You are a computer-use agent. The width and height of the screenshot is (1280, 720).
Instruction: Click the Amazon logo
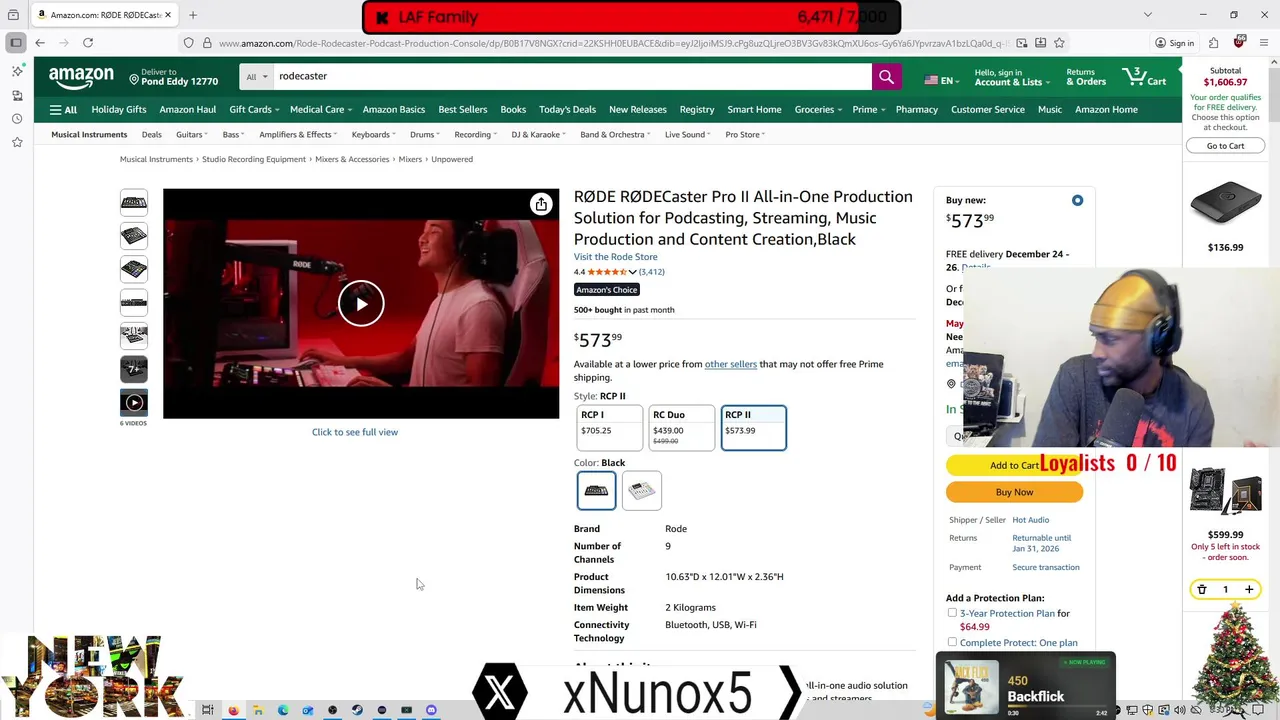pyautogui.click(x=81, y=77)
